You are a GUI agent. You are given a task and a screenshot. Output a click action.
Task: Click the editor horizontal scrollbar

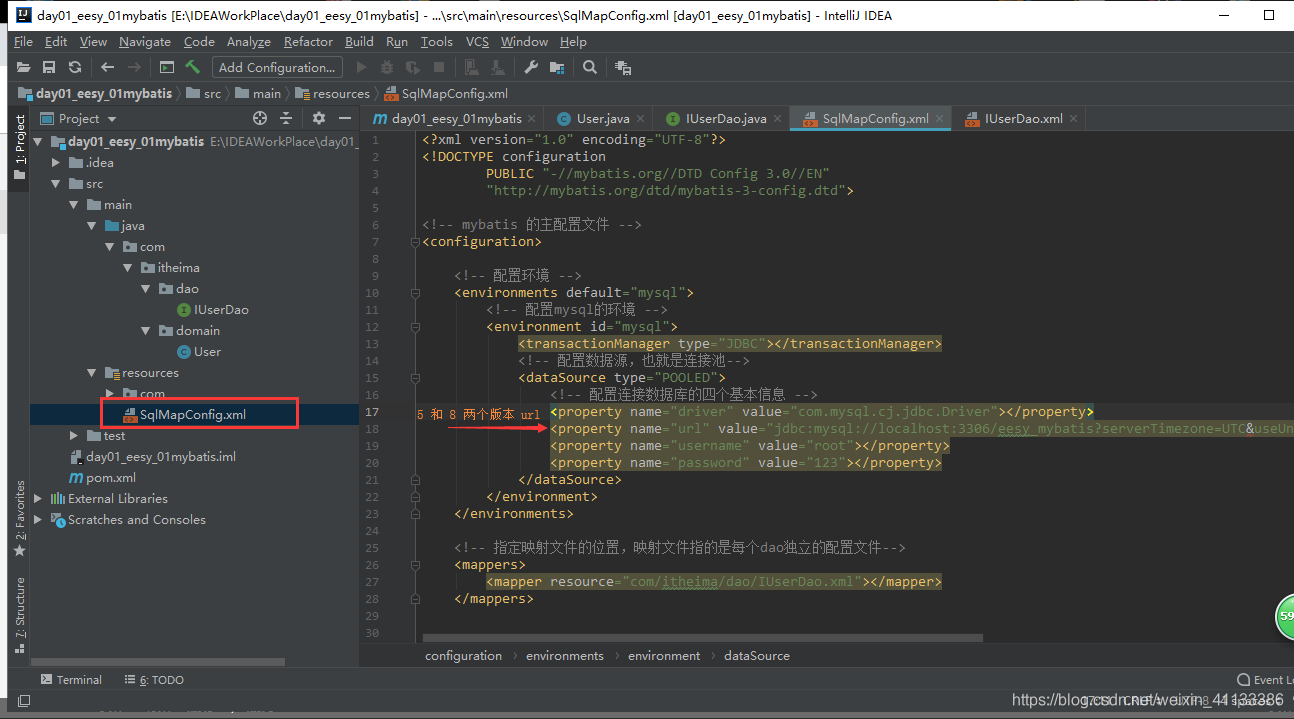(703, 638)
